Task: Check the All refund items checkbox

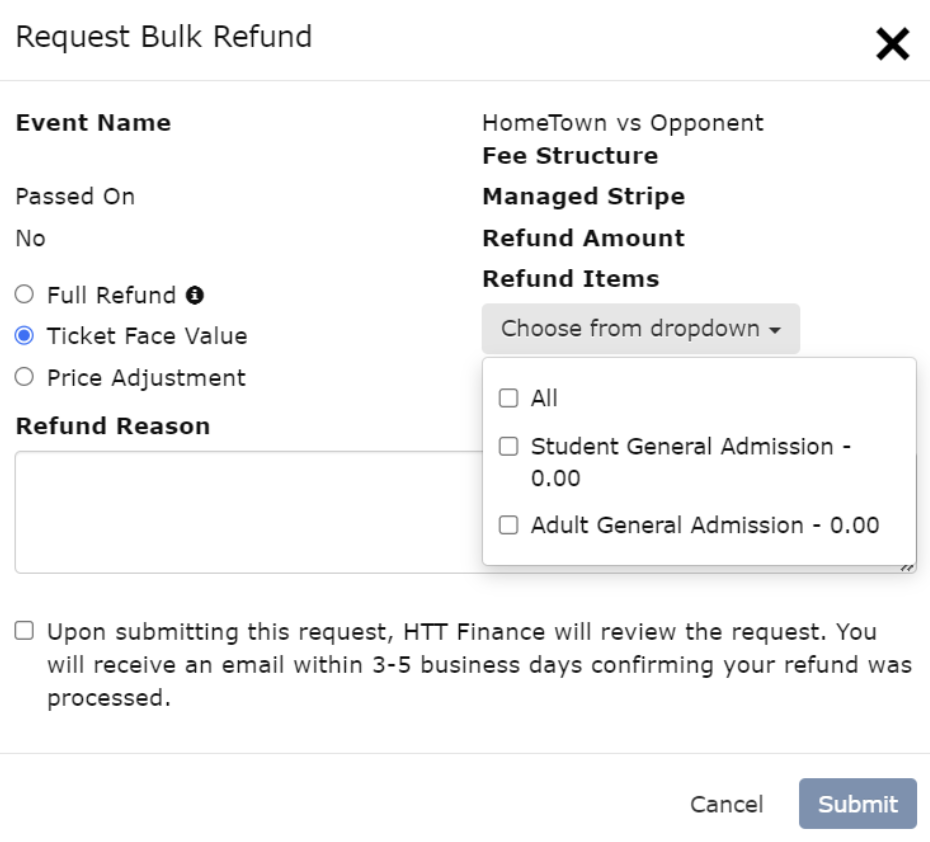Action: pyautogui.click(x=509, y=398)
